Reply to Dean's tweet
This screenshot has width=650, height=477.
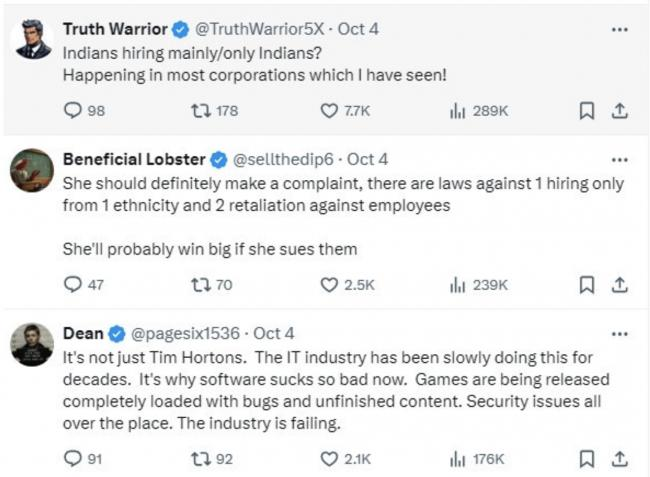coord(72,459)
